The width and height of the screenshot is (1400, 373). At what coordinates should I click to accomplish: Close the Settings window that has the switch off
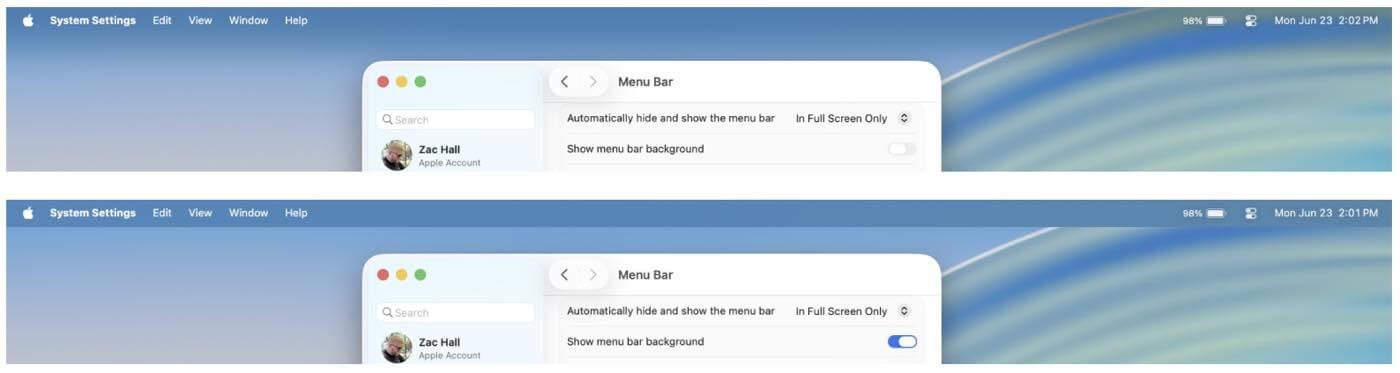tap(383, 82)
